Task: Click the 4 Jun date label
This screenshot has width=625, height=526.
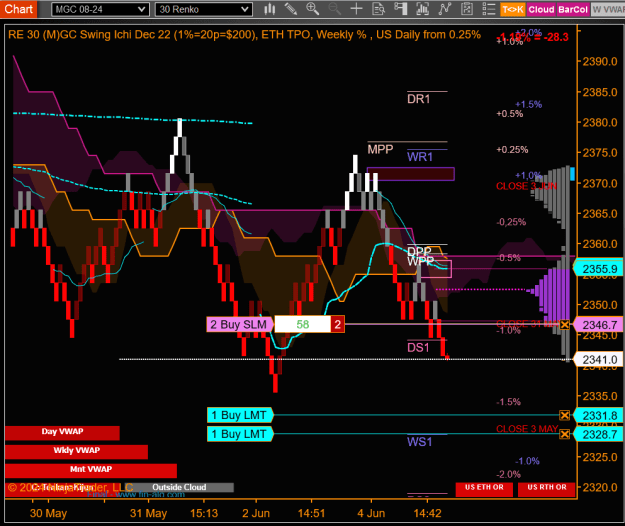Action: pos(371,513)
